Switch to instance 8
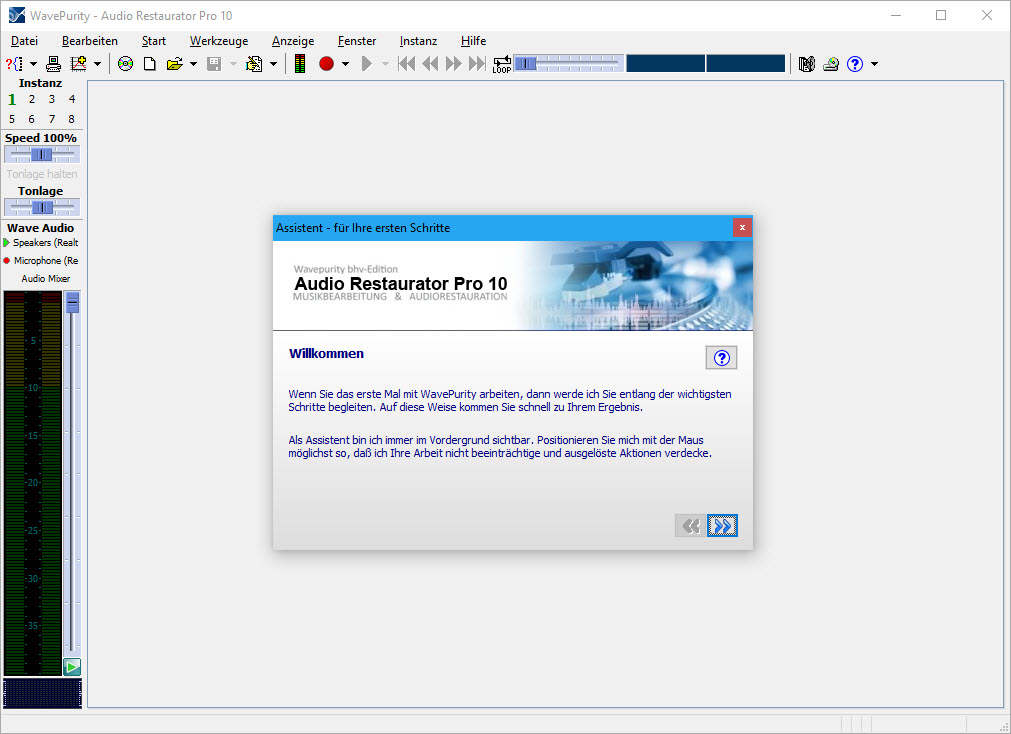The width and height of the screenshot is (1011, 734). tap(72, 119)
